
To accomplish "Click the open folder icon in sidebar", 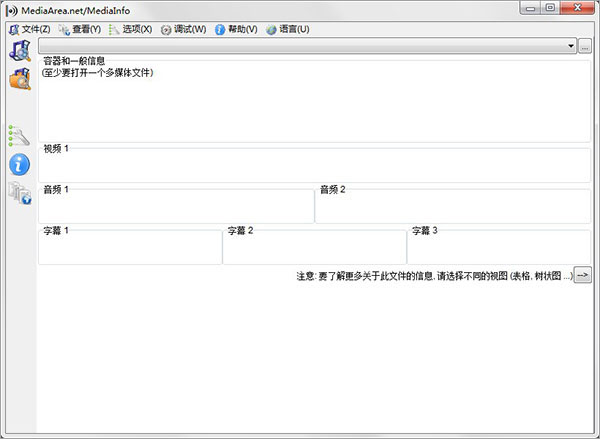I will pyautogui.click(x=20, y=79).
